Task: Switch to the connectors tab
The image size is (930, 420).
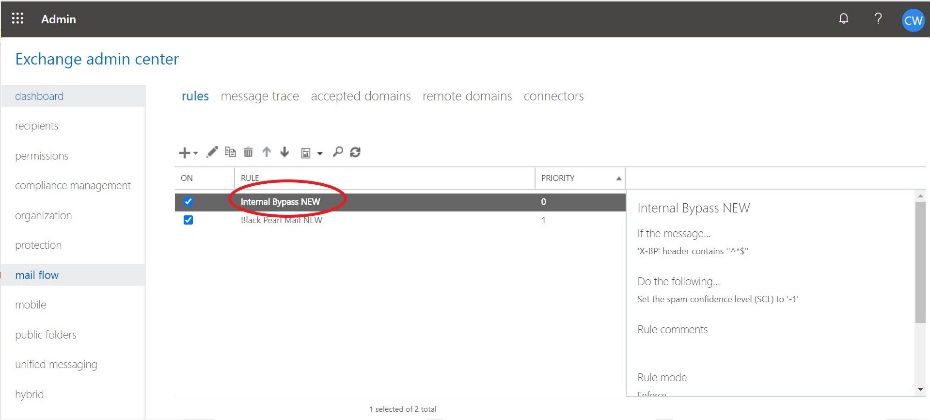Action: pyautogui.click(x=553, y=96)
